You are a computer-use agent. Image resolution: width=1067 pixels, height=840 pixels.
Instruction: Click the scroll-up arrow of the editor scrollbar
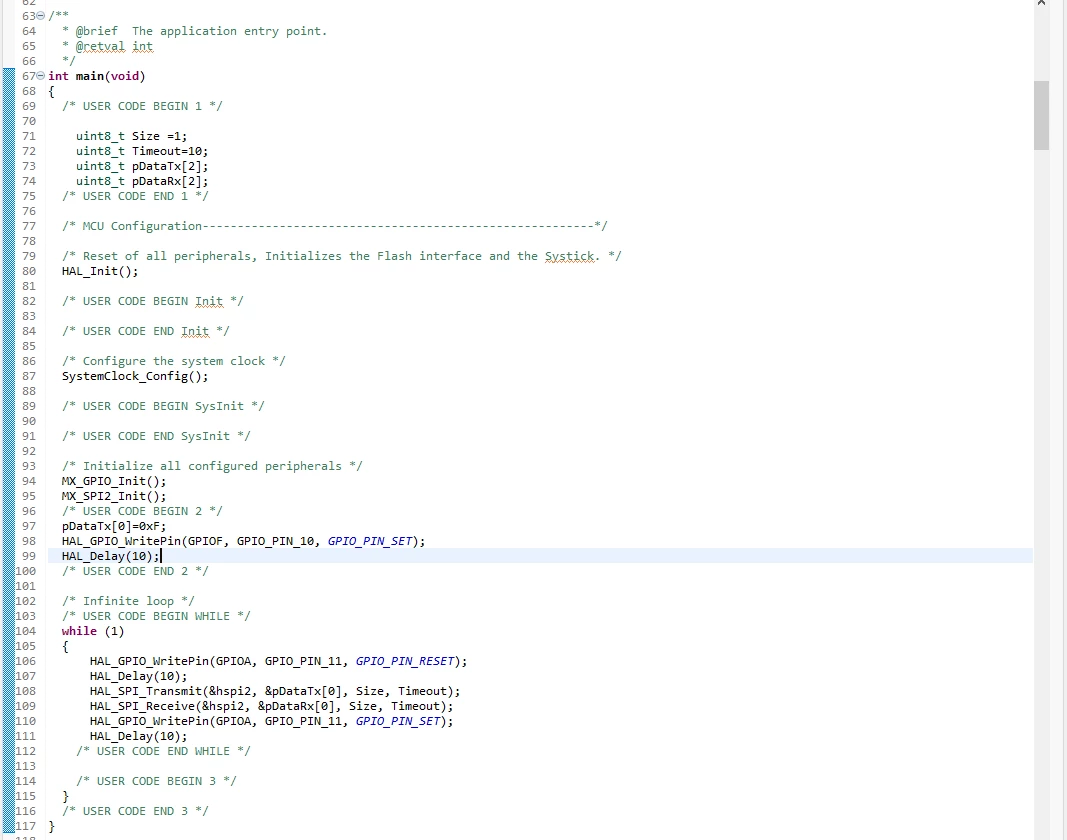click(x=1041, y=3)
